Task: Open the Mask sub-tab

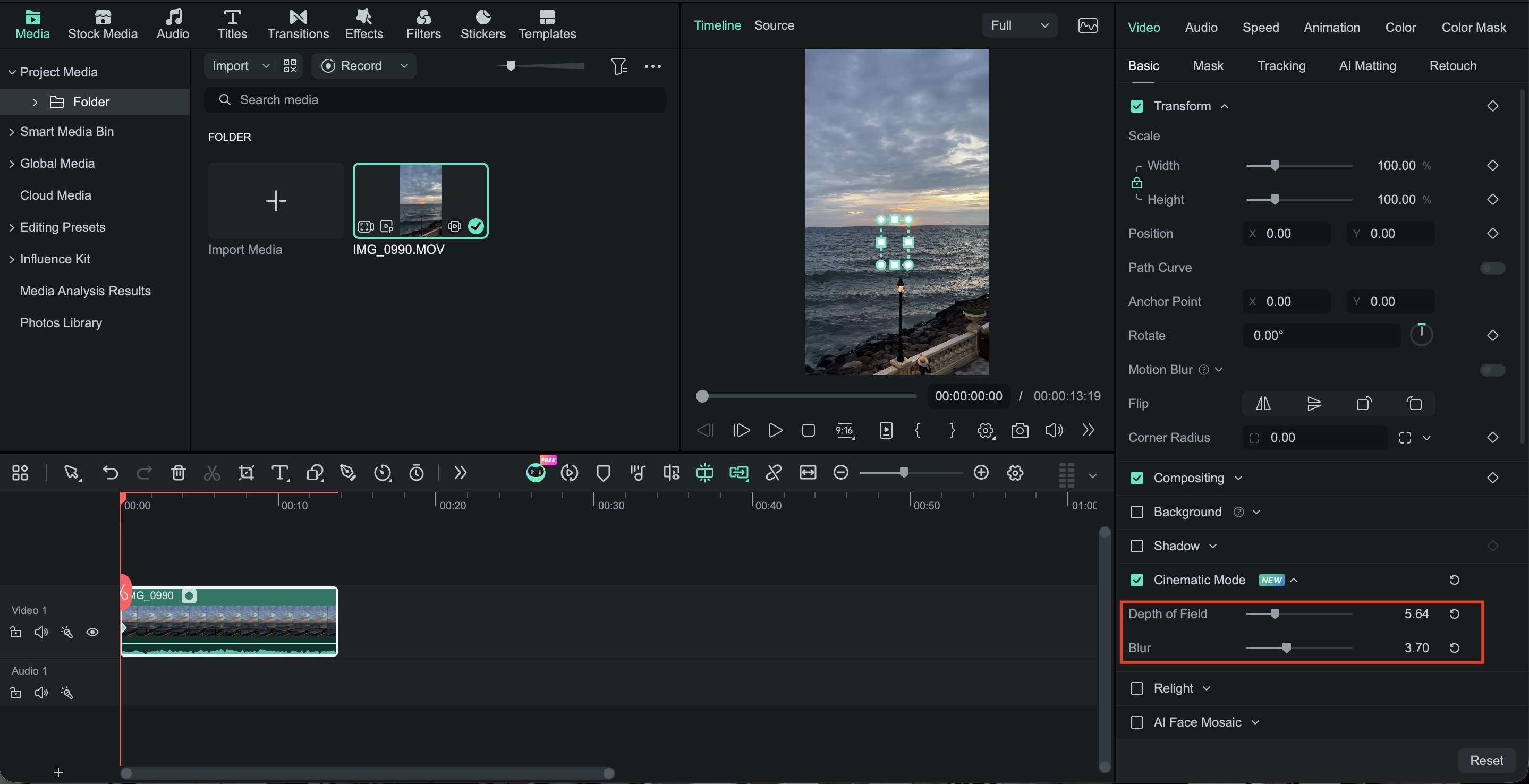Action: point(1208,65)
